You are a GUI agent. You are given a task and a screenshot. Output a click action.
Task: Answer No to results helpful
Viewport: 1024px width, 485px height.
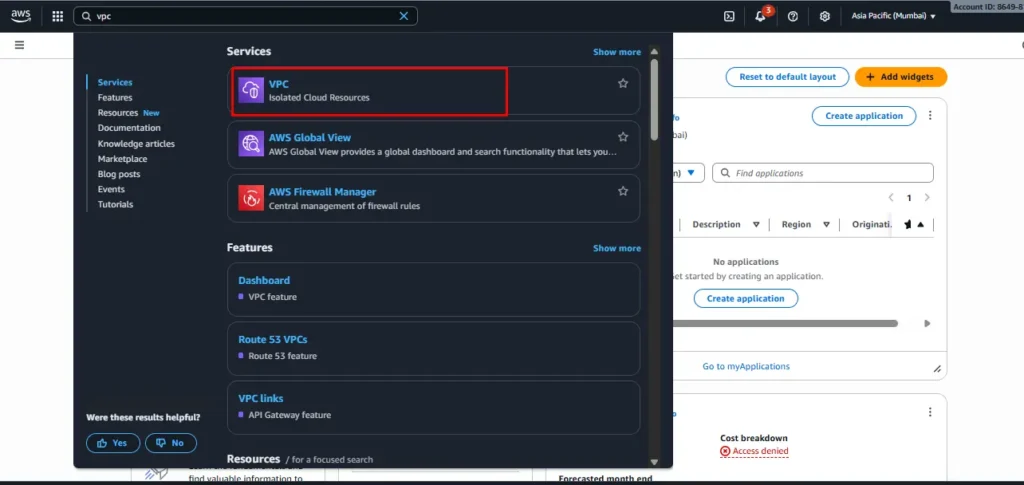(x=170, y=443)
